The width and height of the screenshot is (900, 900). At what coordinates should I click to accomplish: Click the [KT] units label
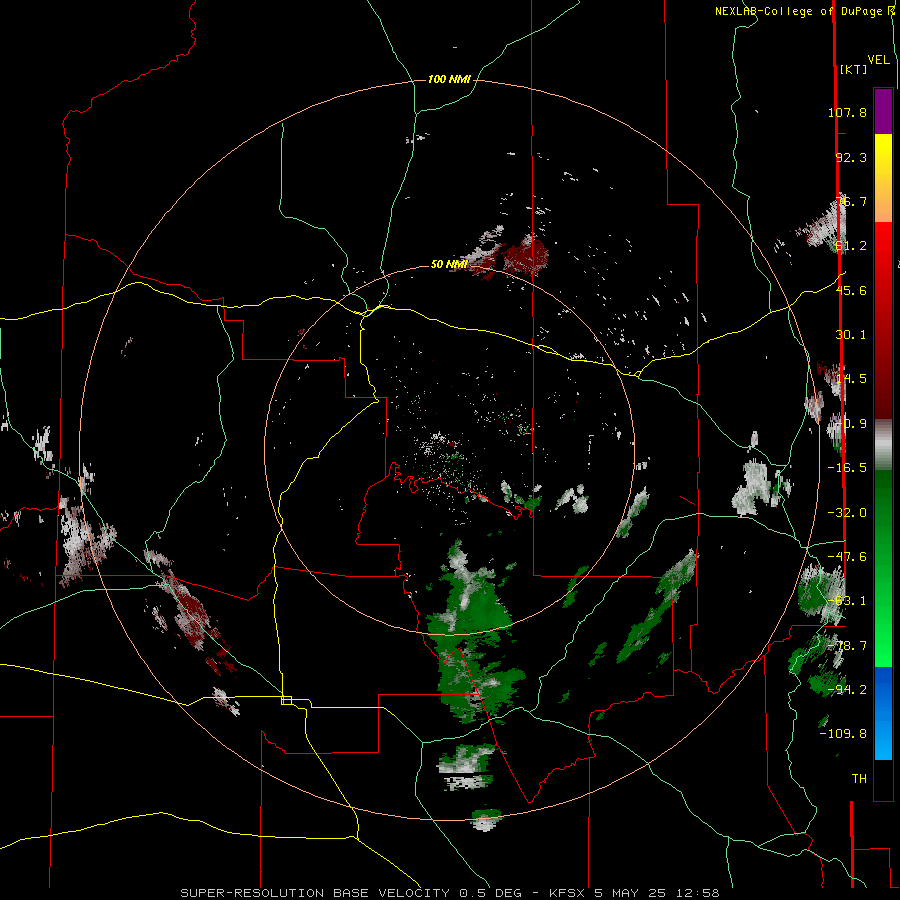(x=853, y=69)
